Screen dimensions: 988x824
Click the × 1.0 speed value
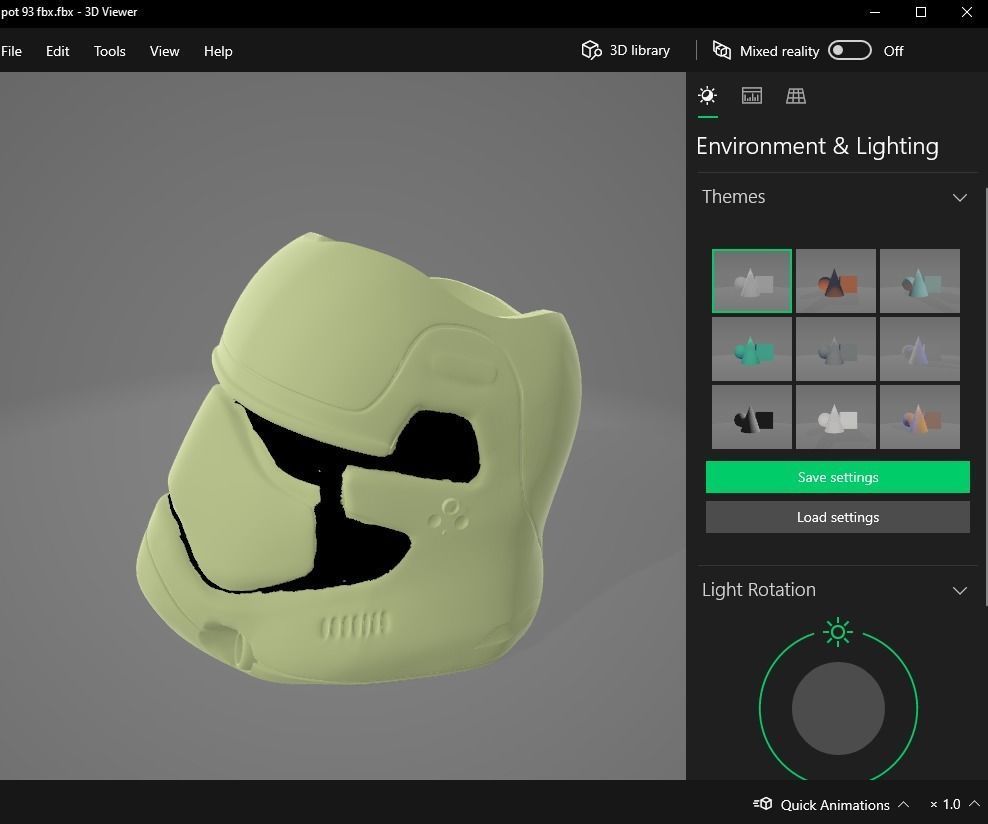coord(945,804)
